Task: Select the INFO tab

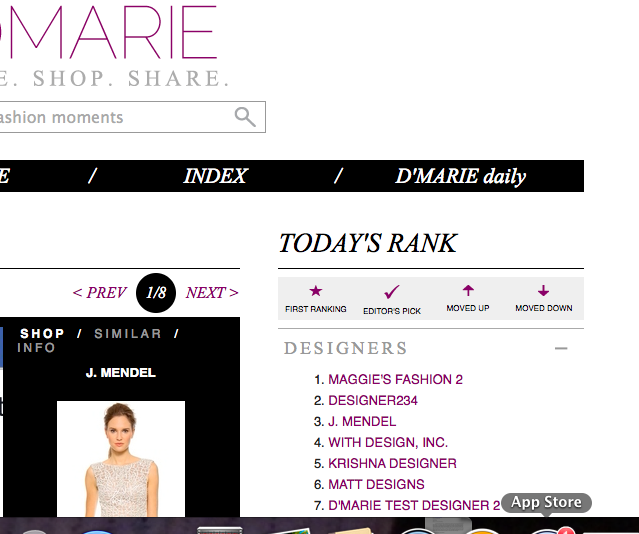Action: (36, 348)
